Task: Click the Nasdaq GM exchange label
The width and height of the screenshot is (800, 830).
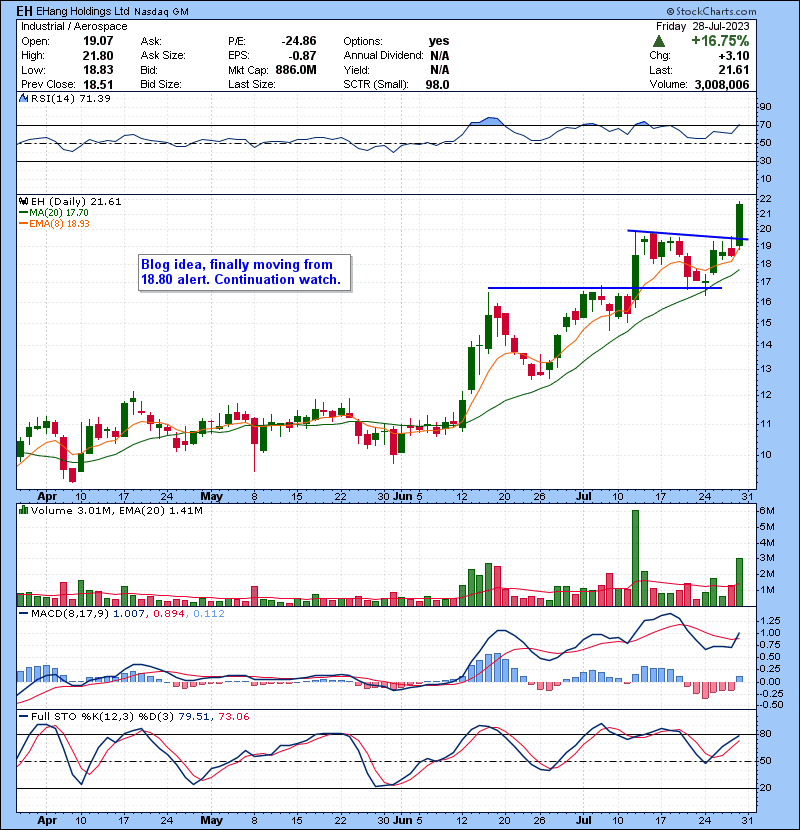Action: tap(161, 12)
